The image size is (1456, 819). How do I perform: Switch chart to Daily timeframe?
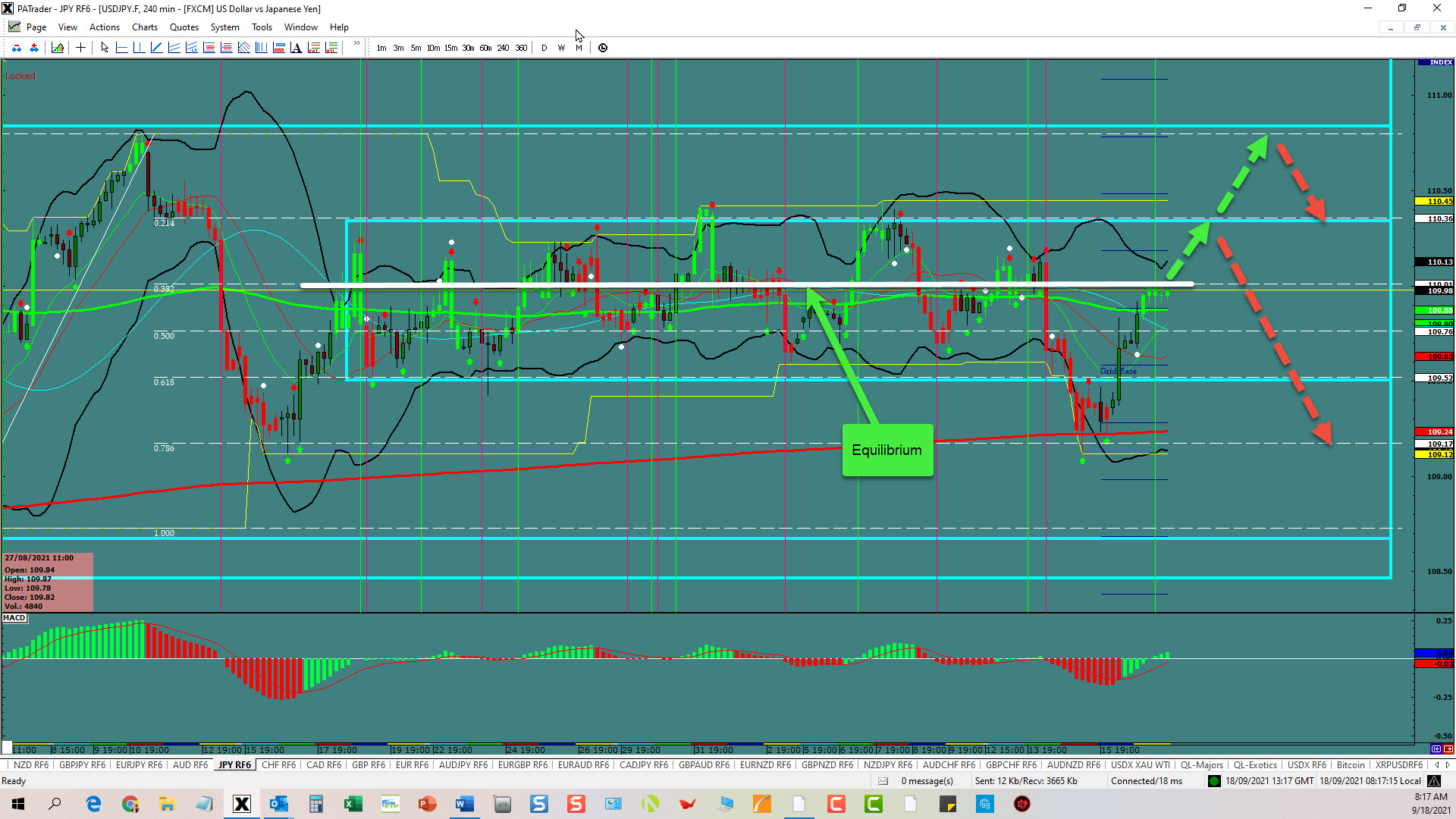coord(544,48)
